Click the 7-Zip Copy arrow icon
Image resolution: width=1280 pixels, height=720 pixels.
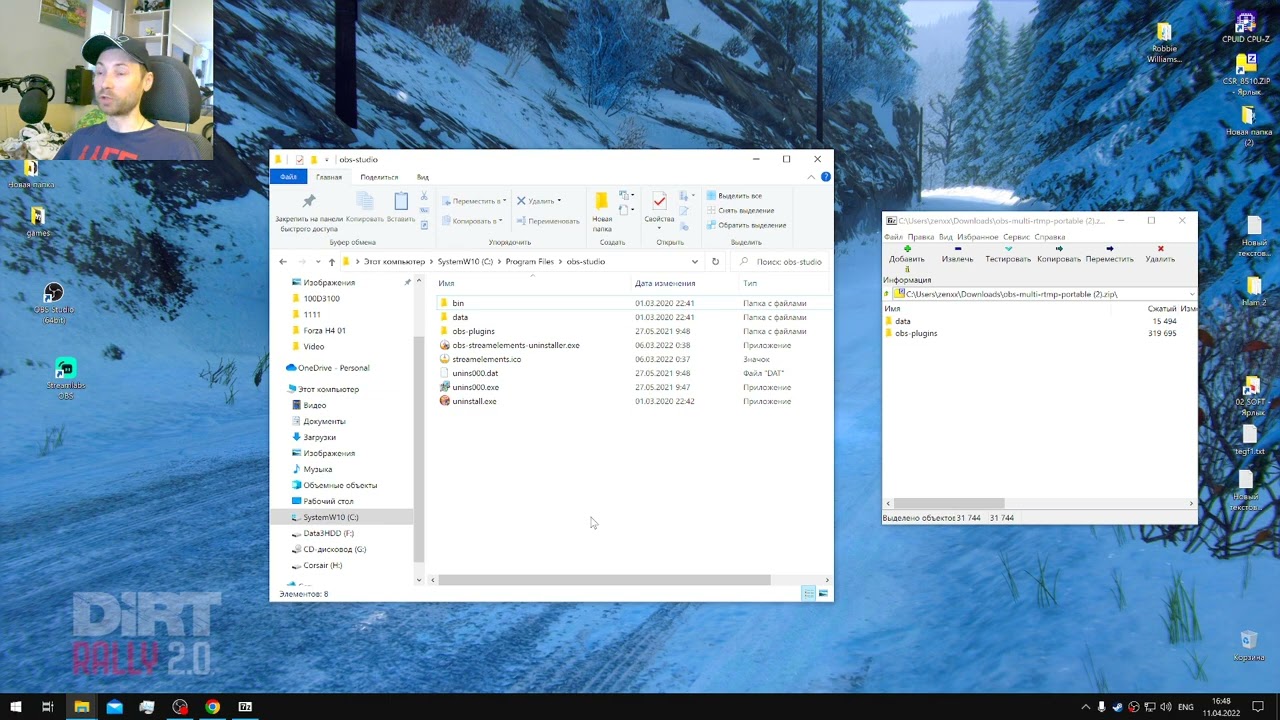(x=1059, y=249)
